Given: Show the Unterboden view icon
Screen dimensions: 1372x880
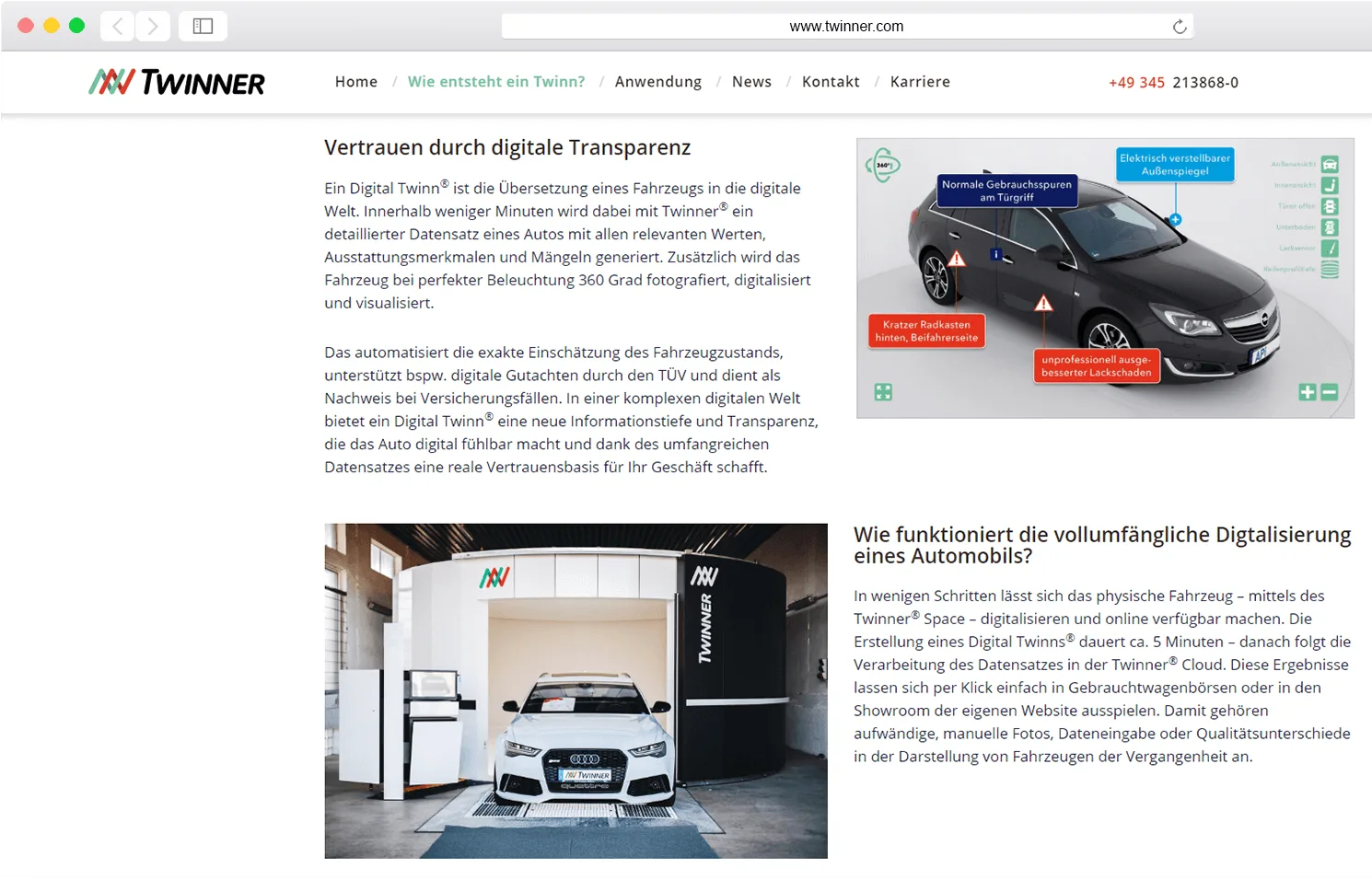Looking at the screenshot, I should point(1330,227).
